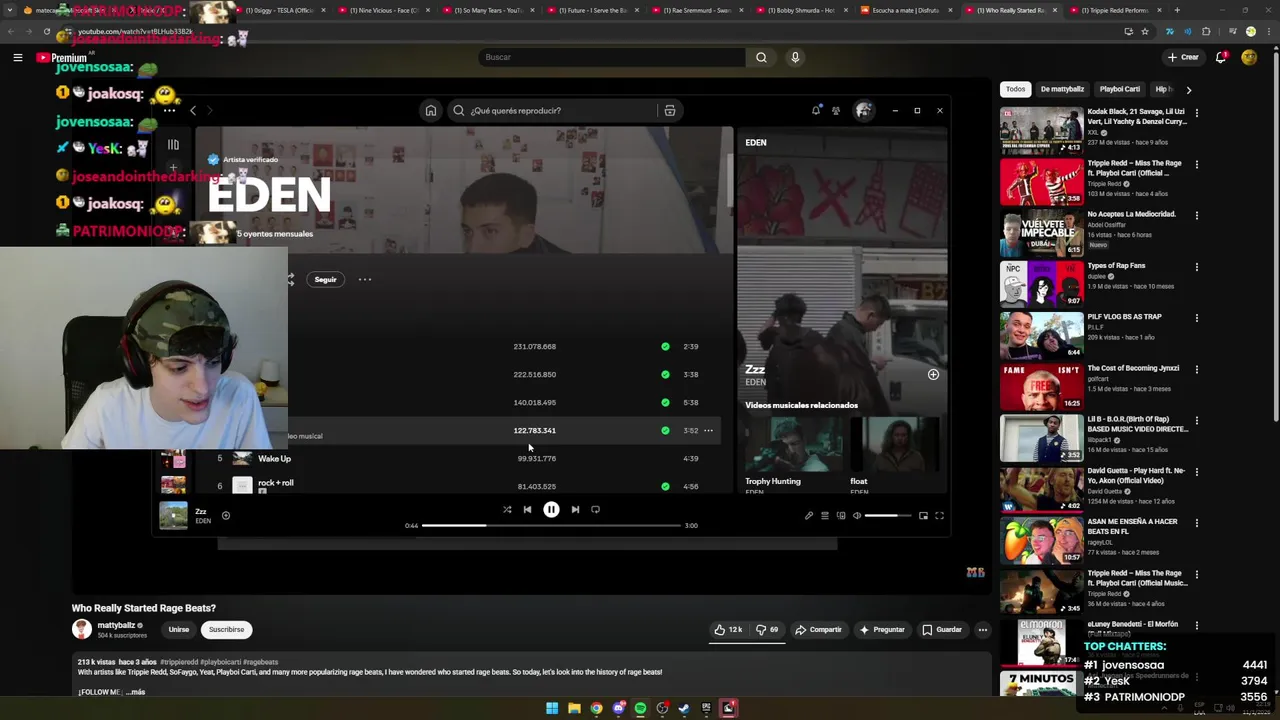The width and height of the screenshot is (1280, 720).
Task: Select the De mattyballz filter chip
Action: pos(1062,89)
